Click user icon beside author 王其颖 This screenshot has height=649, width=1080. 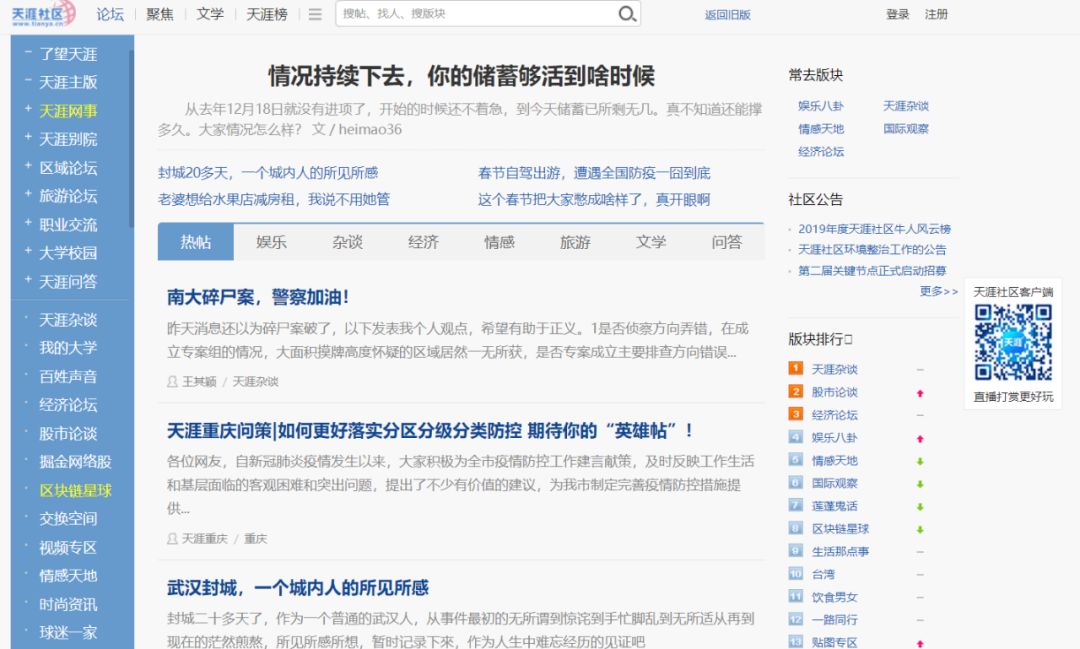pyautogui.click(x=172, y=381)
